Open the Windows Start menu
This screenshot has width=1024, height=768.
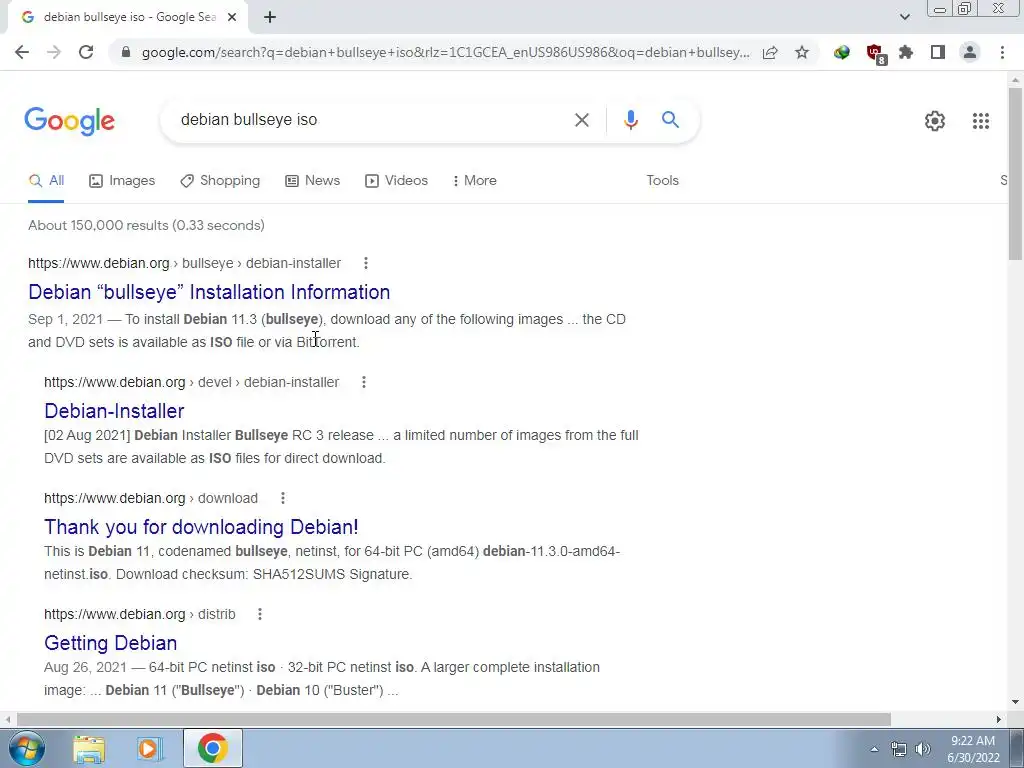[x=27, y=748]
